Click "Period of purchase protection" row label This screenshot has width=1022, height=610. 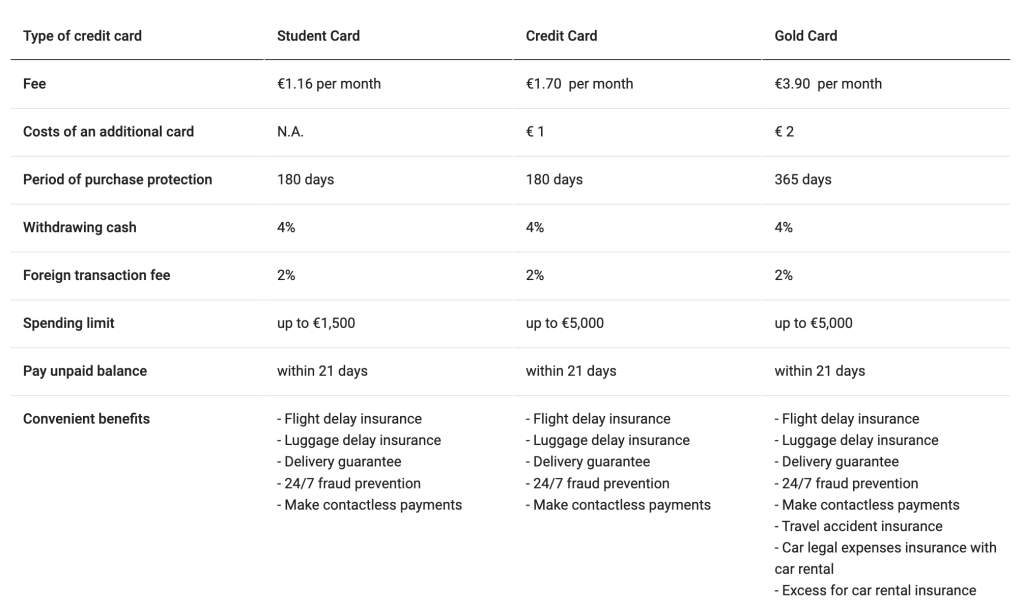tap(117, 180)
